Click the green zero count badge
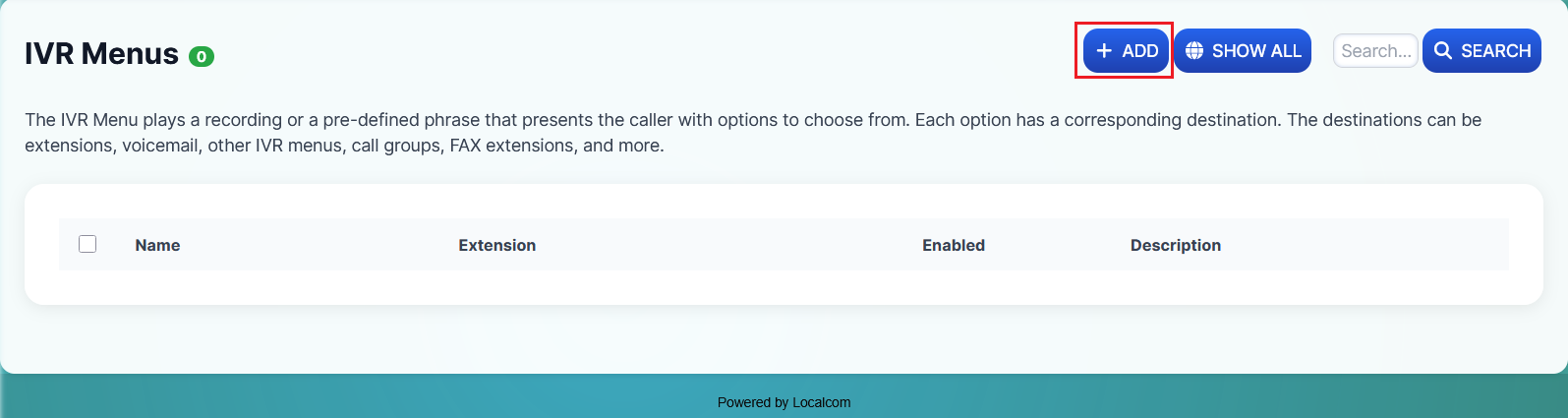The image size is (1568, 418). (x=202, y=57)
